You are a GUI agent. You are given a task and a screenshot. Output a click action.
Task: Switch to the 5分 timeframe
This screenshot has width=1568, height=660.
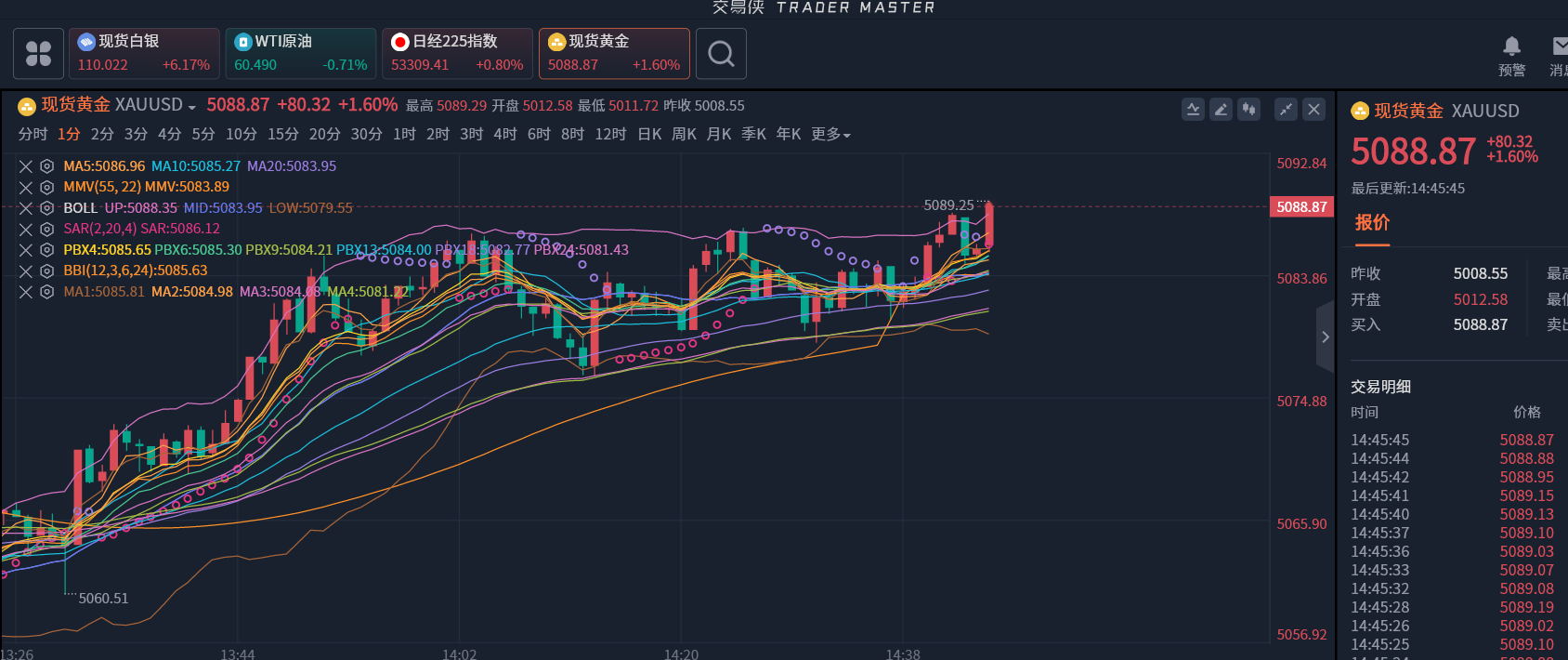click(x=203, y=135)
